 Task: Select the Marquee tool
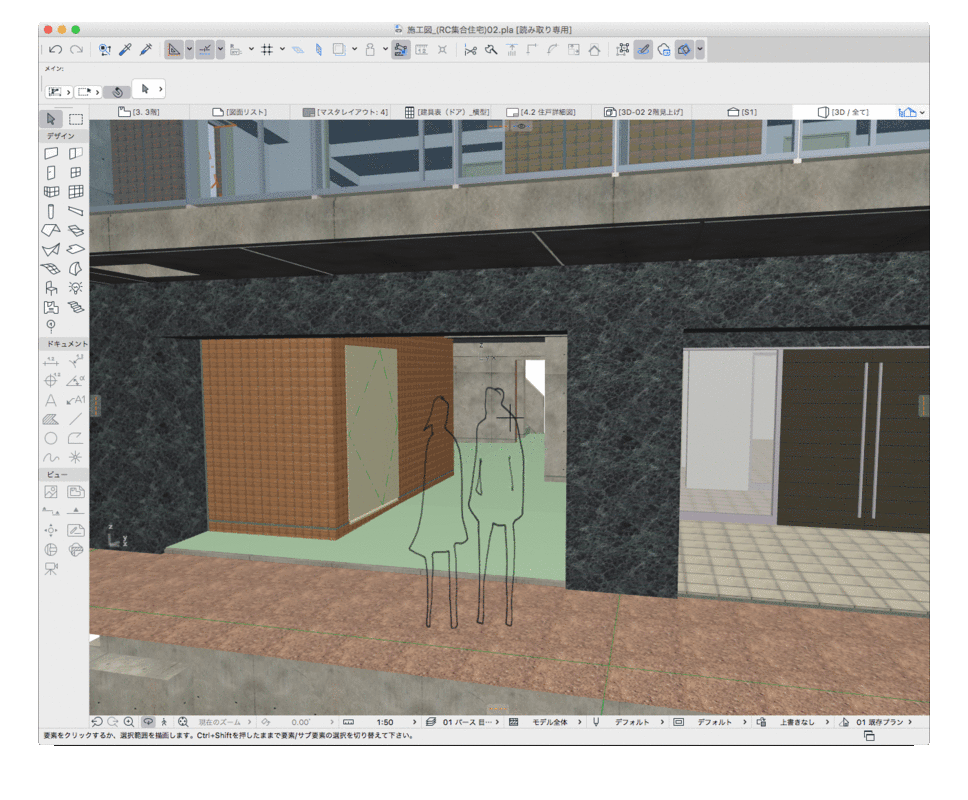(76, 120)
